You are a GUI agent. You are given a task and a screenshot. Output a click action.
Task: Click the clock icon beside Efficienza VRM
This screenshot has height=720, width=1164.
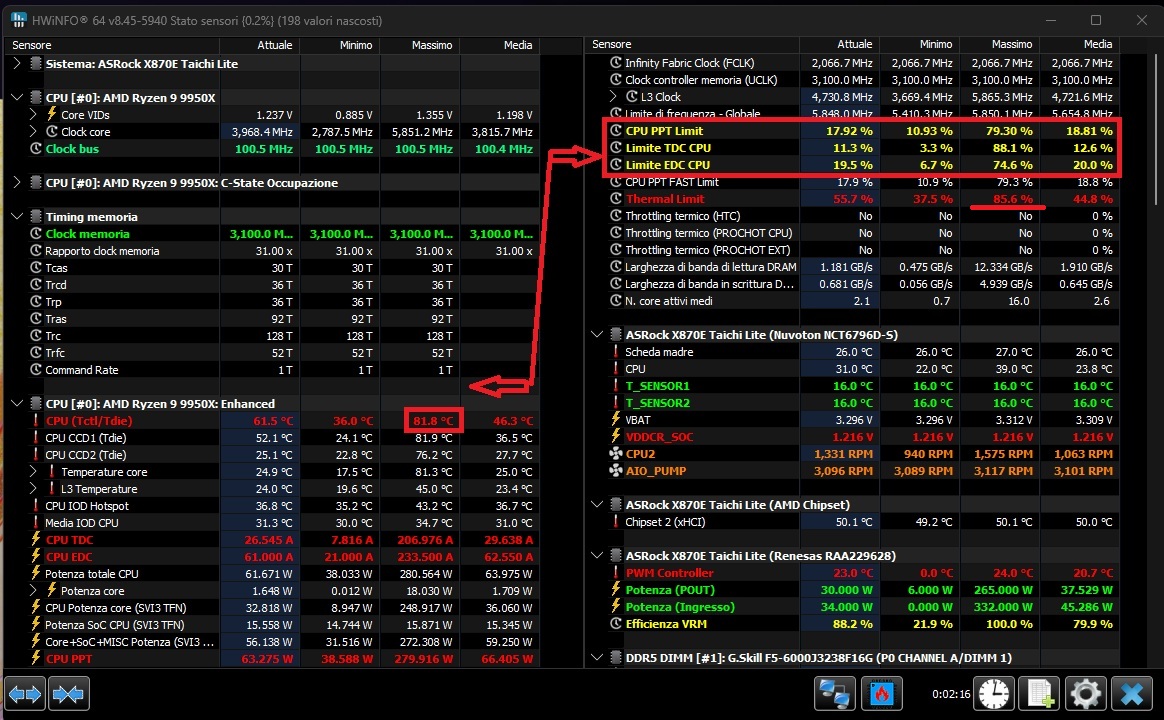615,624
